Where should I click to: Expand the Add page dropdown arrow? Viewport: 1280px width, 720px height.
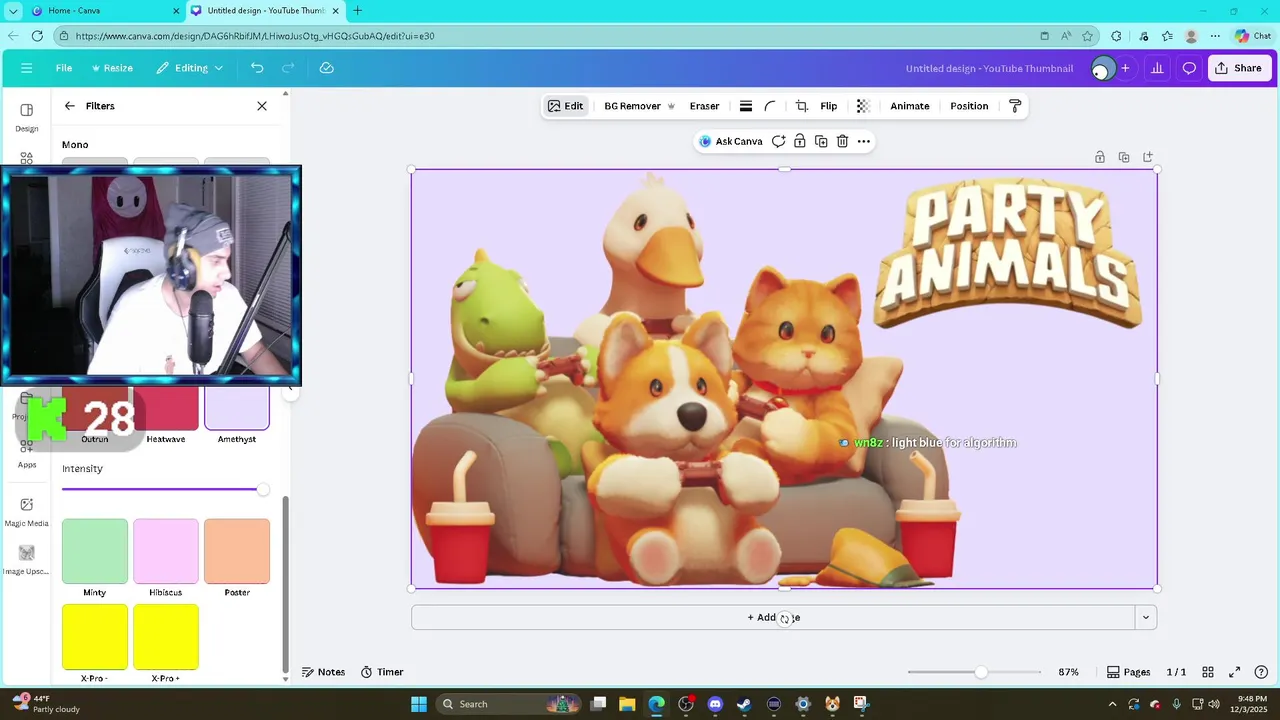point(1146,617)
